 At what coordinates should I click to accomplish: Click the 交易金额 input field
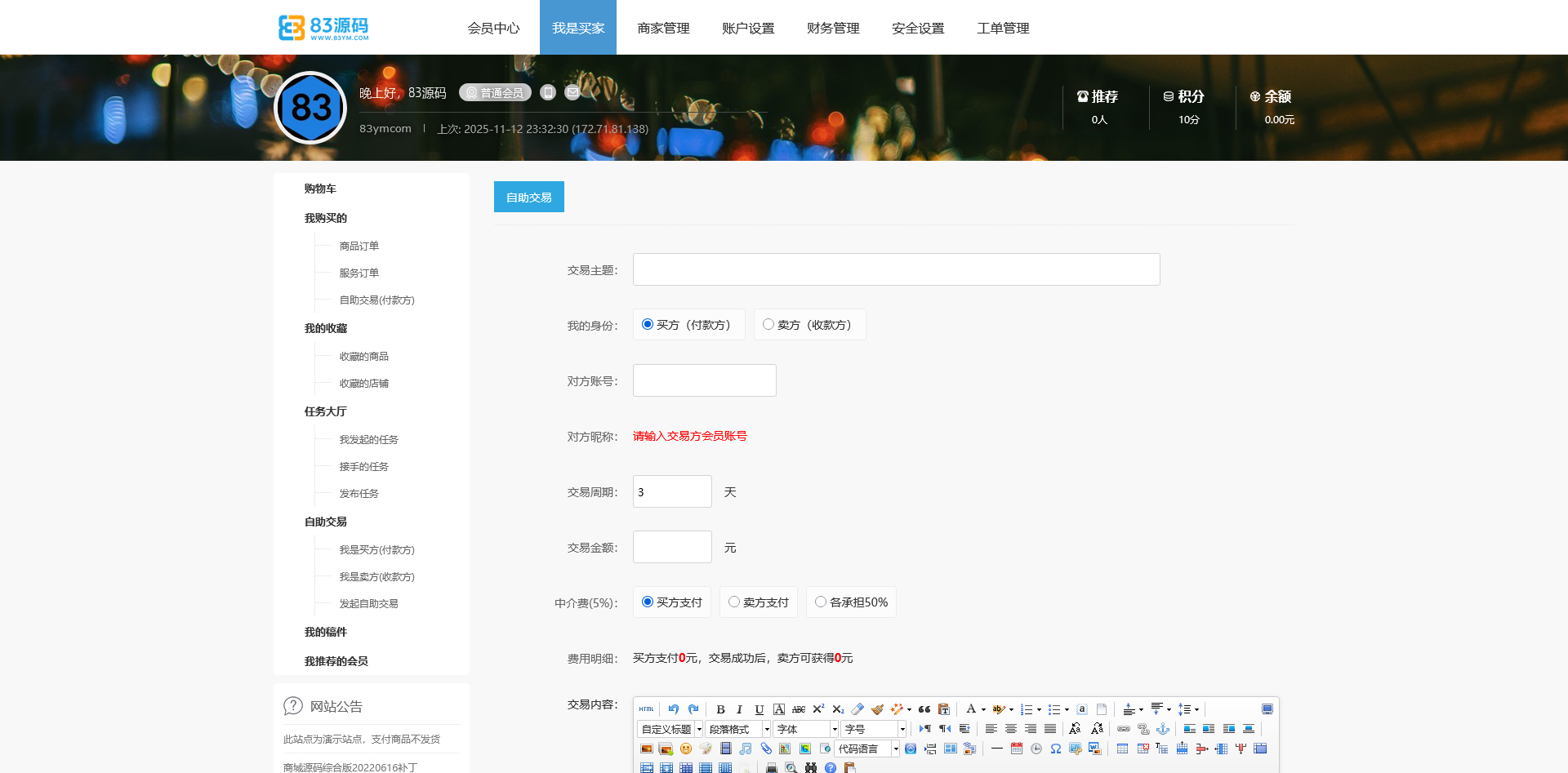(672, 547)
